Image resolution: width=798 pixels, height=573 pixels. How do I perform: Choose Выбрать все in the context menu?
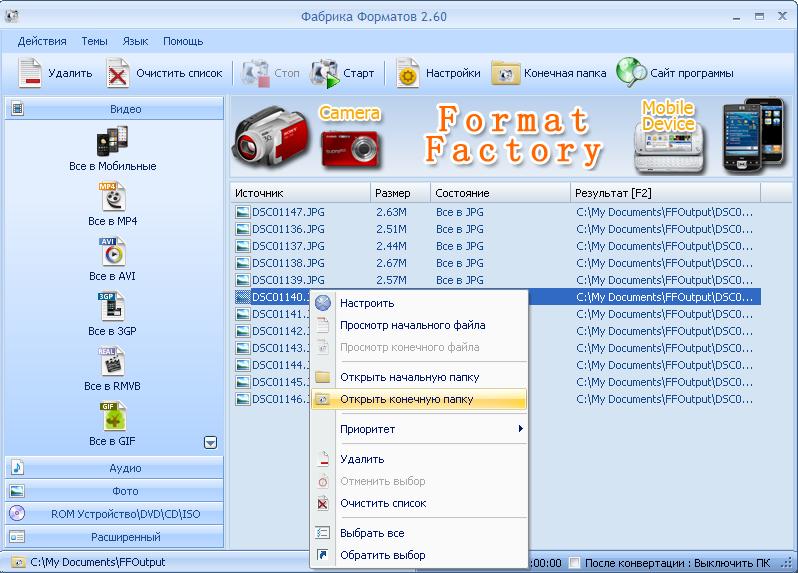(418, 533)
